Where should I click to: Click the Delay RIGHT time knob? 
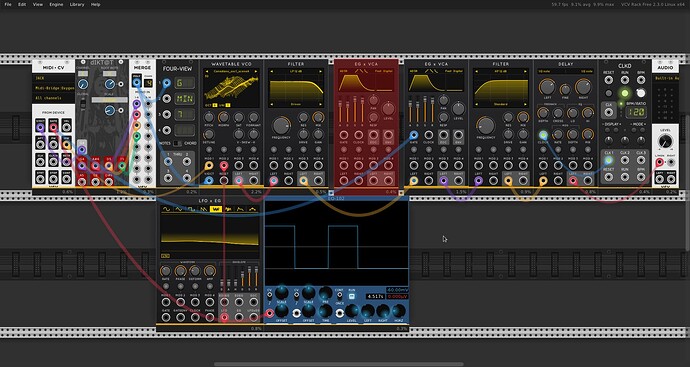tap(583, 87)
